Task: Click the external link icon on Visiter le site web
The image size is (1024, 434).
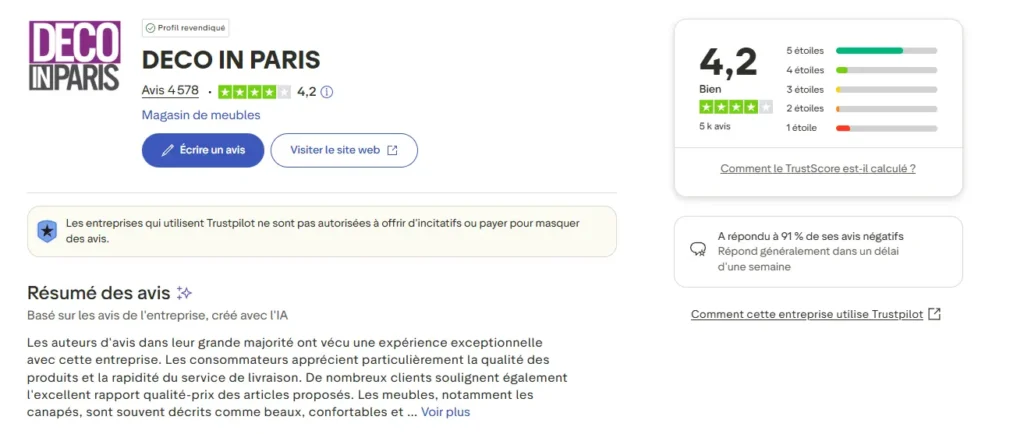Action: (392, 150)
